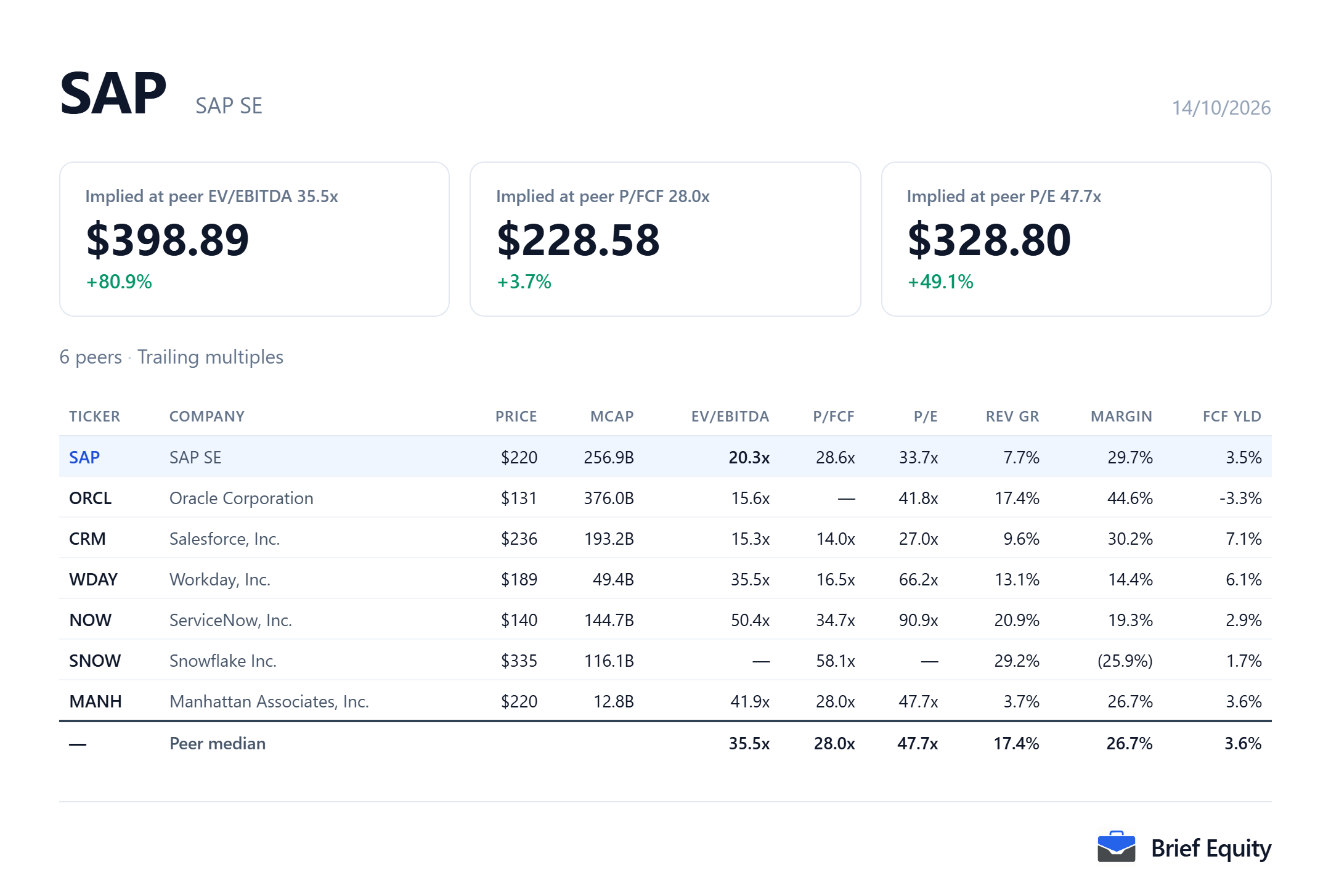Click the WDAY ticker cell
Viewport: 1331px width, 896px height.
pos(93,579)
